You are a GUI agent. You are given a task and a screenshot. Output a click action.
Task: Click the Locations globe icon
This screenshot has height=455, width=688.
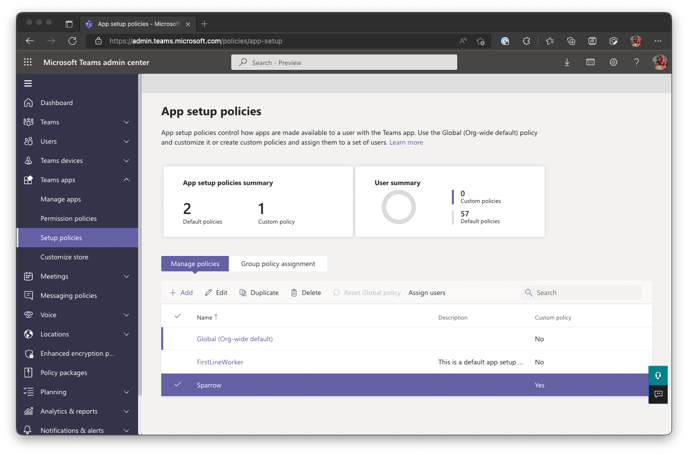pyautogui.click(x=29, y=334)
